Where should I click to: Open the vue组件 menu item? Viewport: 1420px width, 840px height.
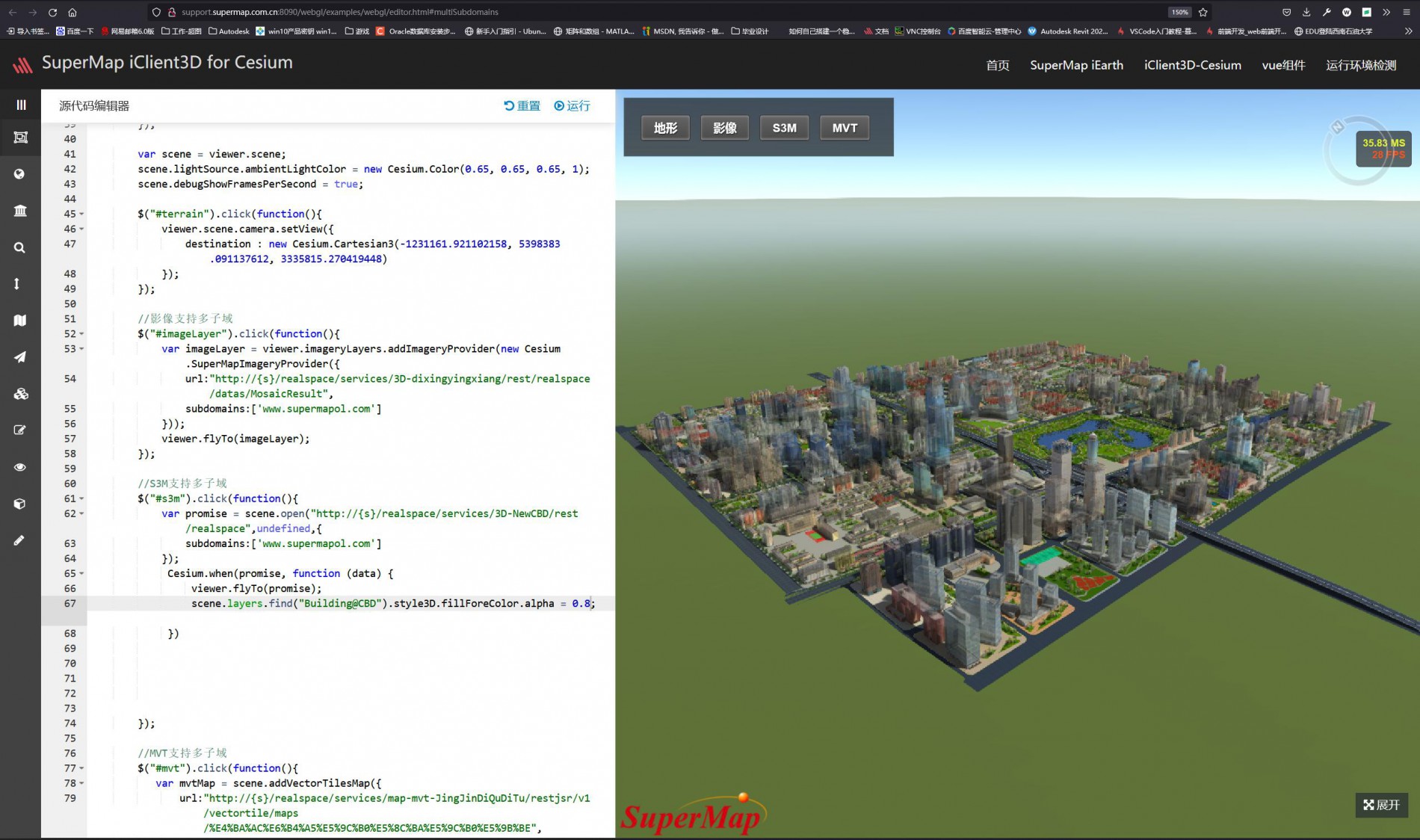[x=1283, y=65]
